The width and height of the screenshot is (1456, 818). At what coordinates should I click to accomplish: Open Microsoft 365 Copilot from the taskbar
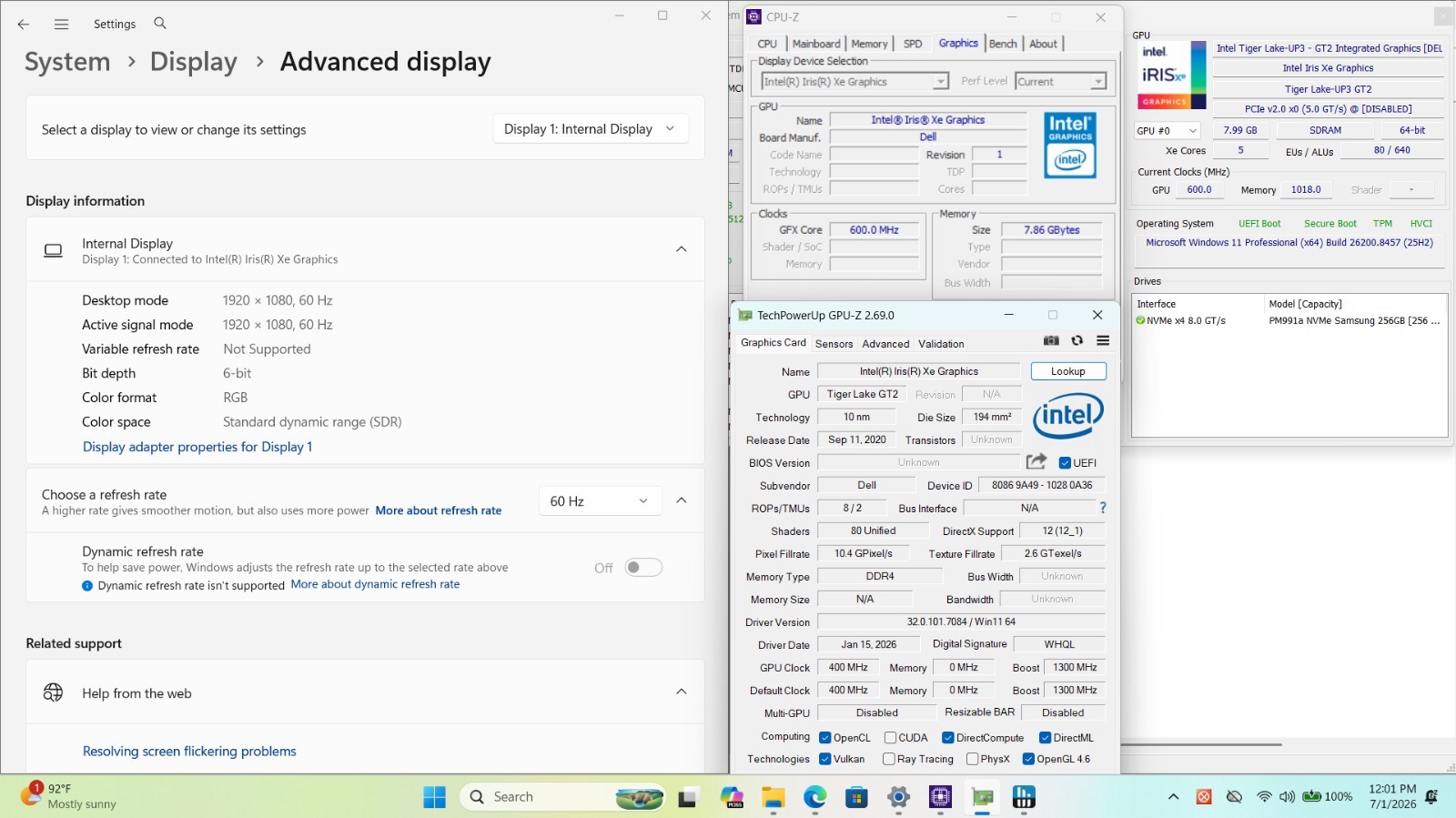tap(732, 797)
